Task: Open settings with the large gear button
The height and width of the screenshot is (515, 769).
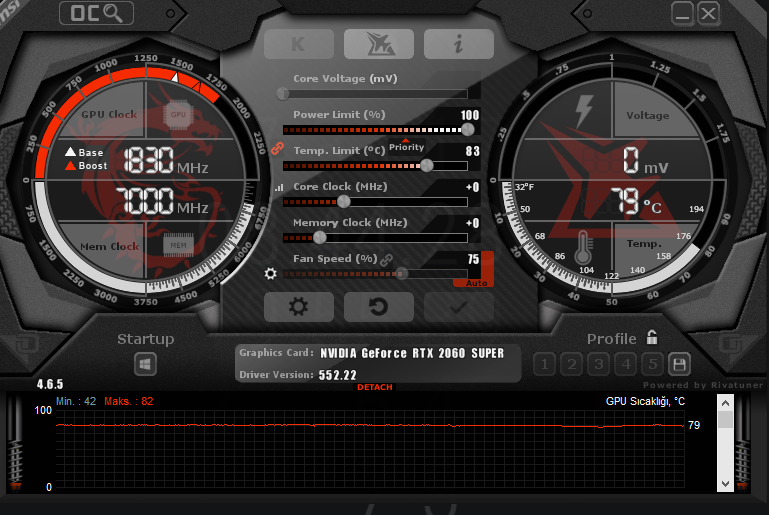Action: [x=299, y=307]
